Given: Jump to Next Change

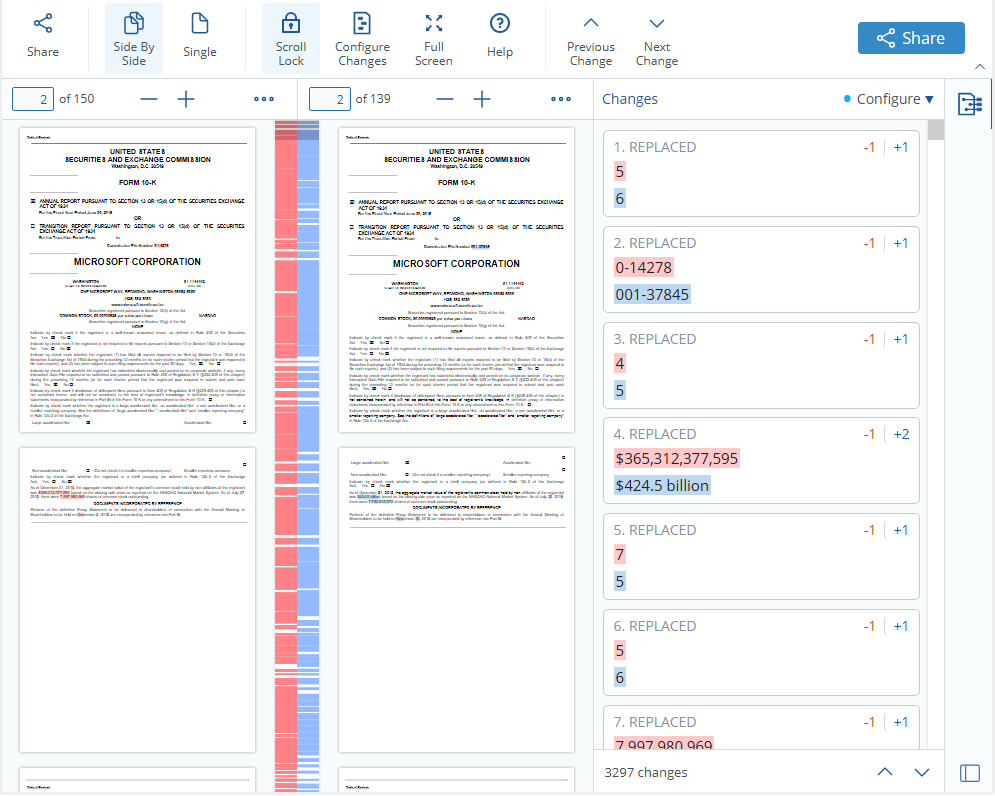Looking at the screenshot, I should [x=657, y=38].
